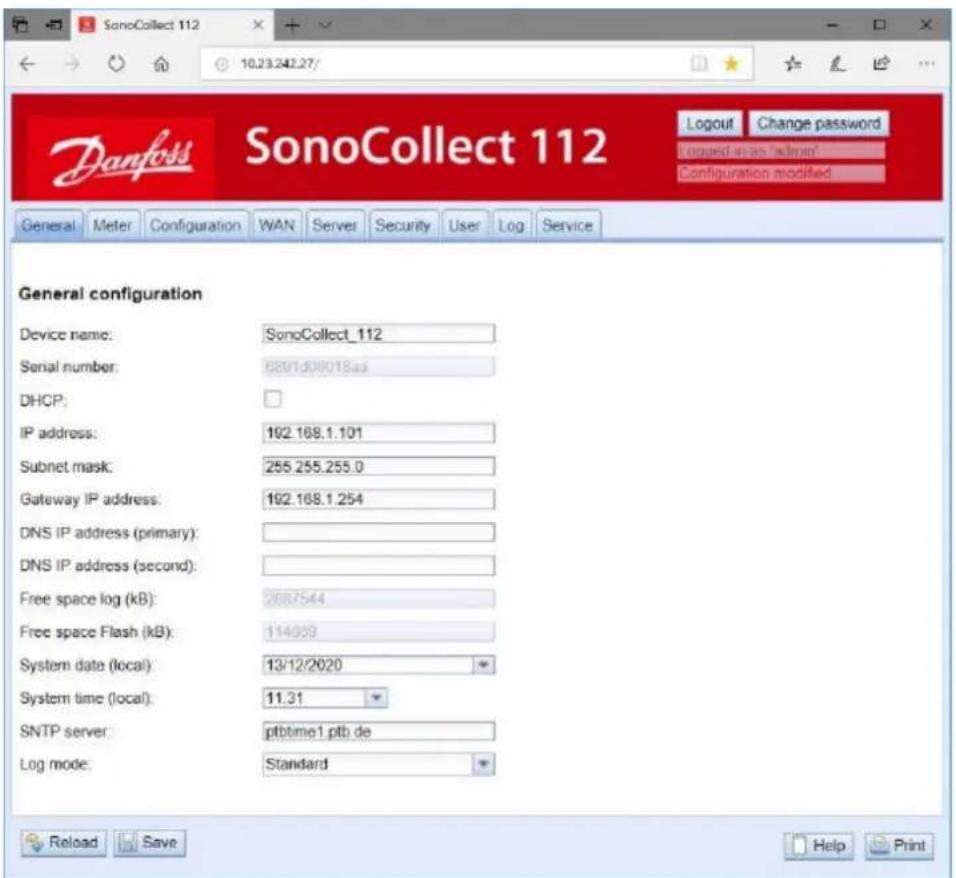The width and height of the screenshot is (956, 878).
Task: Switch to the WAN tab
Action: click(x=277, y=226)
